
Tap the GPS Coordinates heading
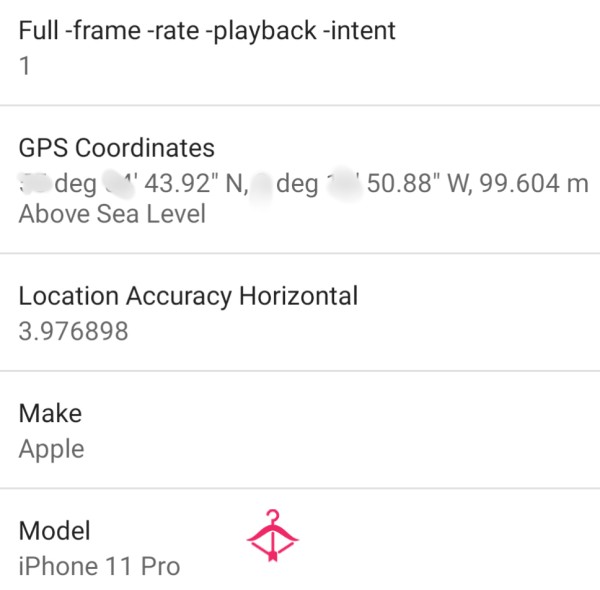(117, 148)
